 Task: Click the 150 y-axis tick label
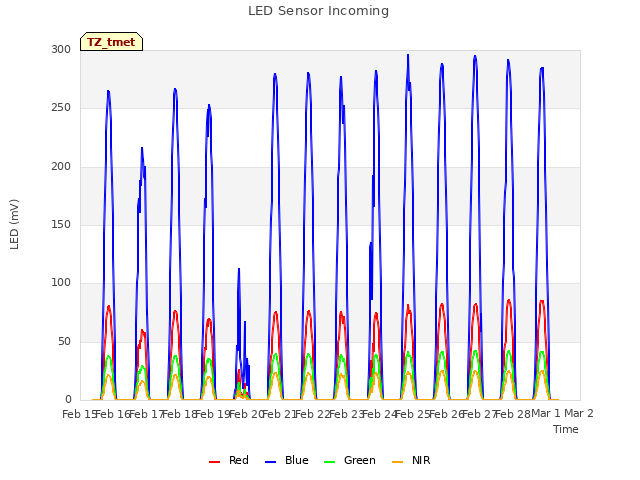61,224
